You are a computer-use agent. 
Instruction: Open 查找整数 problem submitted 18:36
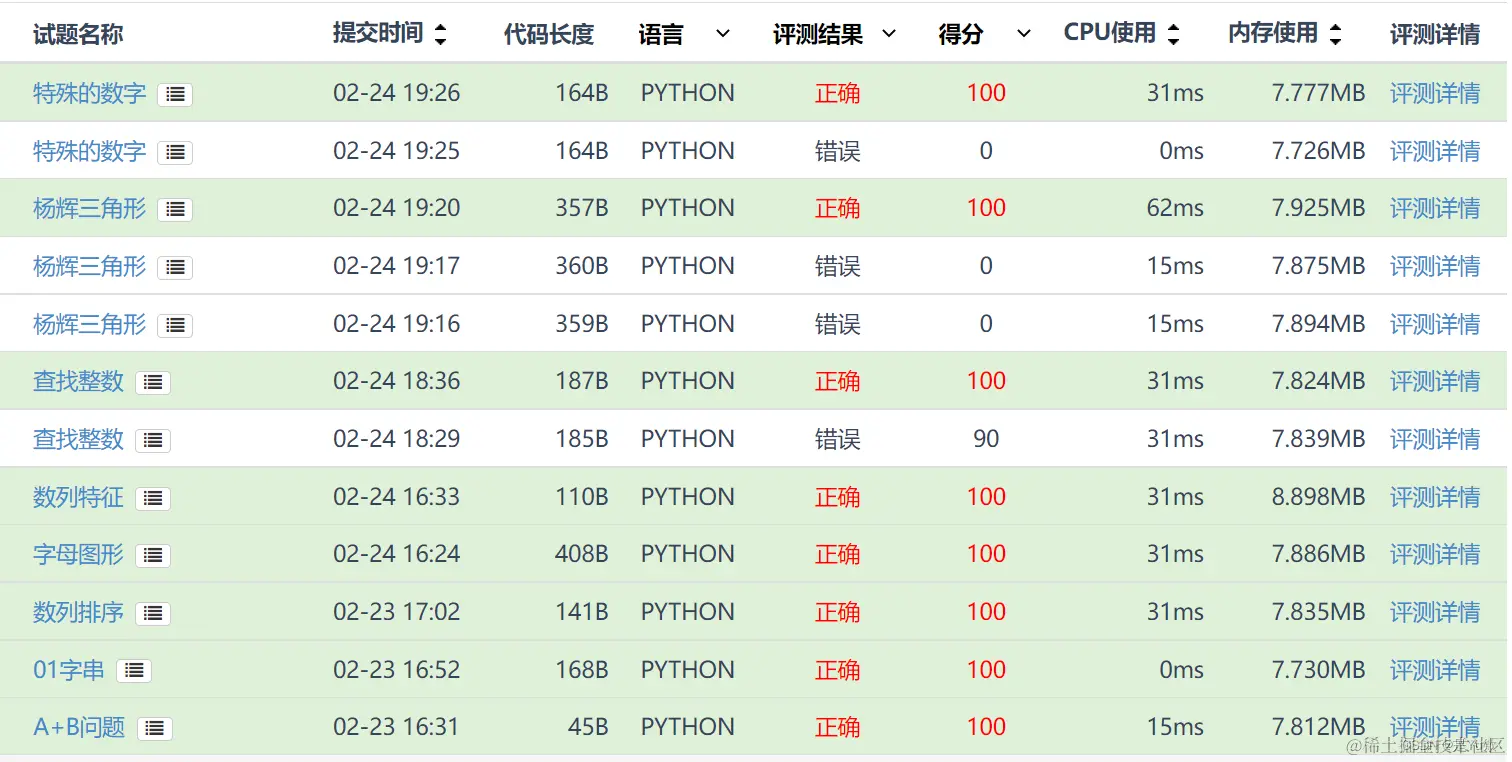coord(79,382)
